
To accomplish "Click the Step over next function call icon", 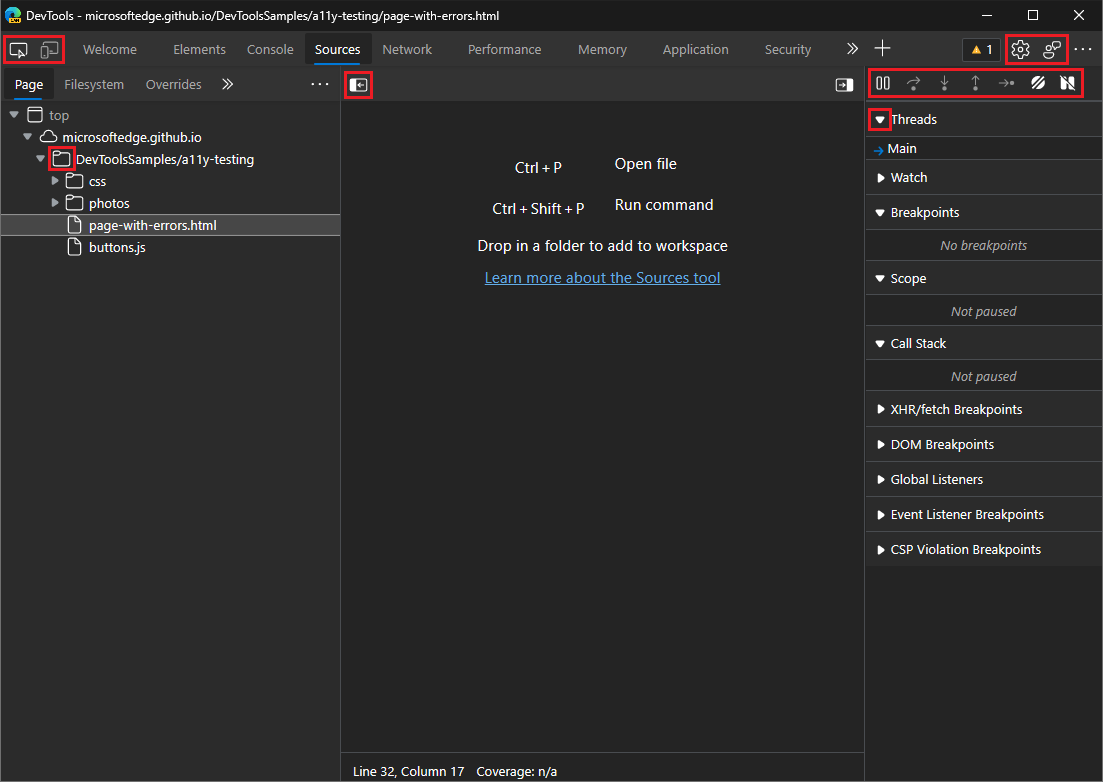I will [913, 84].
